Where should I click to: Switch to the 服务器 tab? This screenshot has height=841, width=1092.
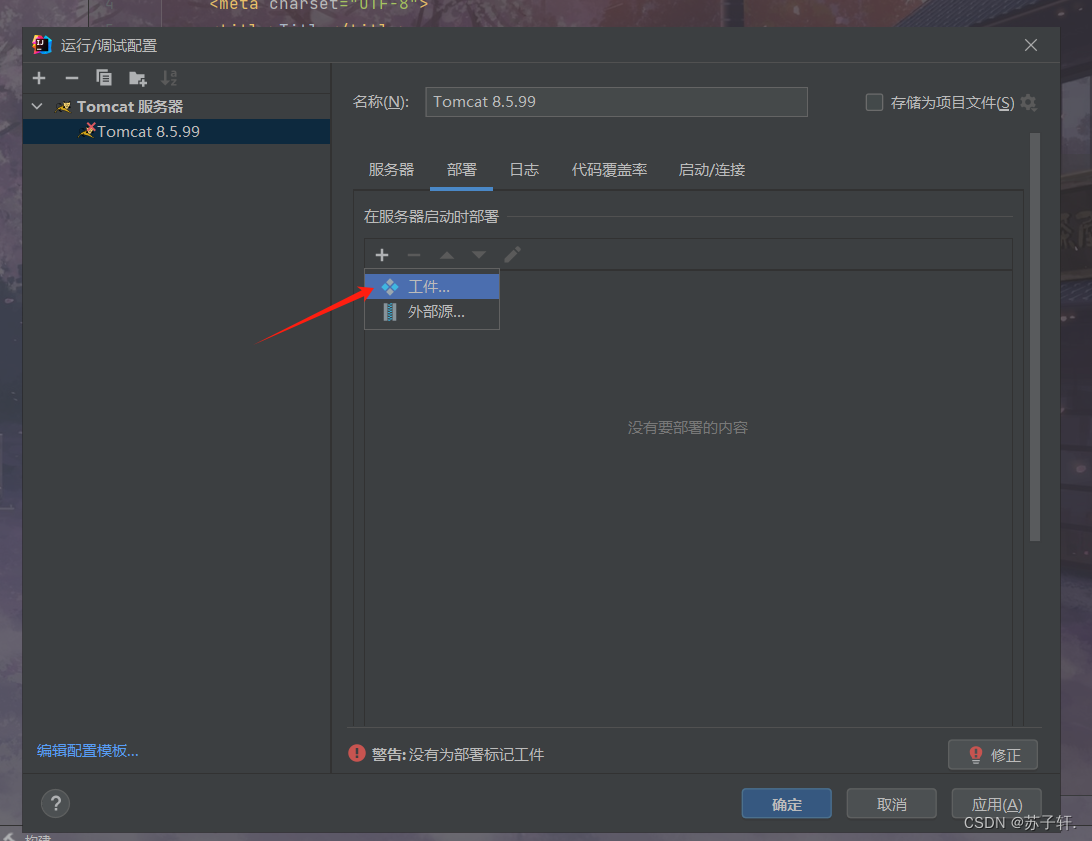click(391, 170)
